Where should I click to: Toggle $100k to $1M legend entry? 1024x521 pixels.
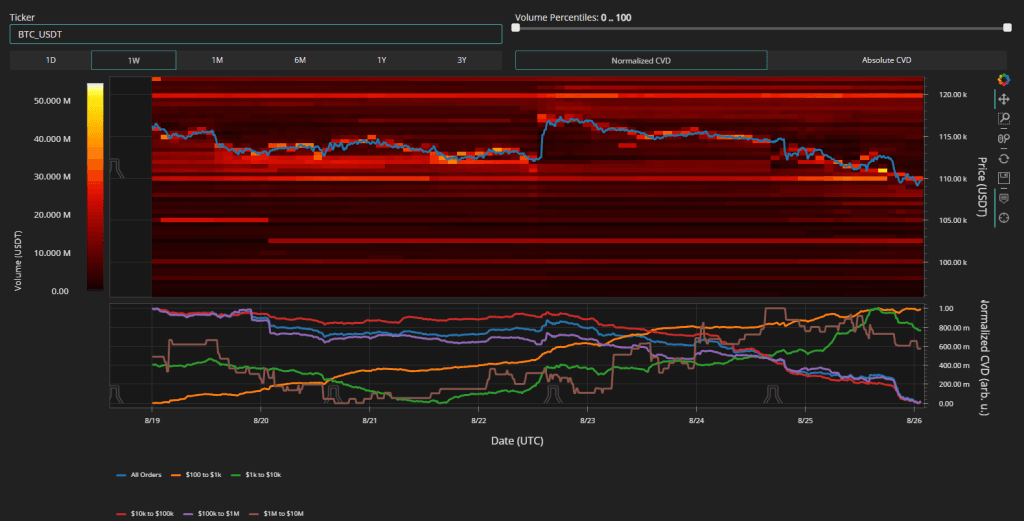[211, 514]
